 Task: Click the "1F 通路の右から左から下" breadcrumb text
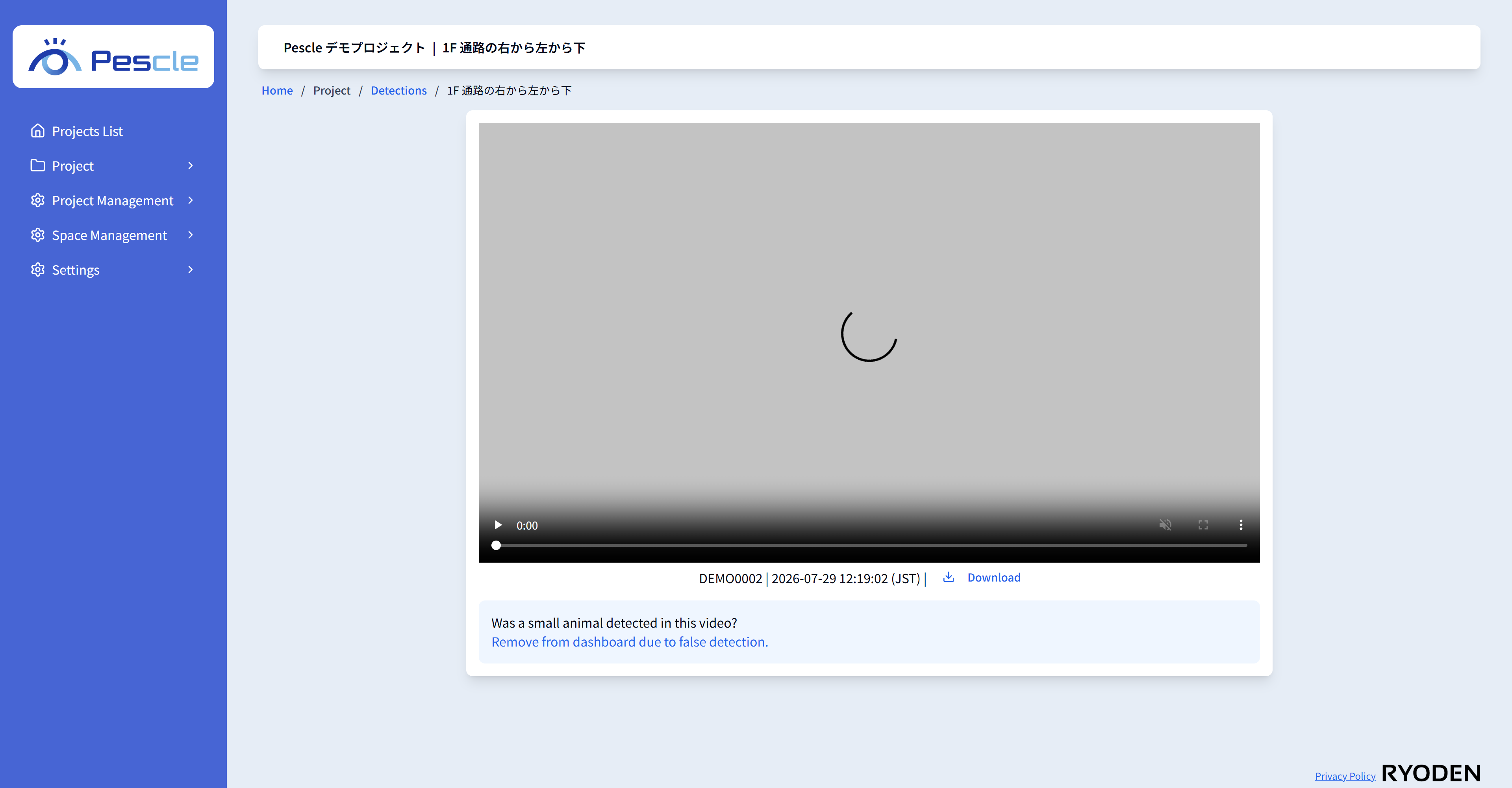click(x=510, y=91)
